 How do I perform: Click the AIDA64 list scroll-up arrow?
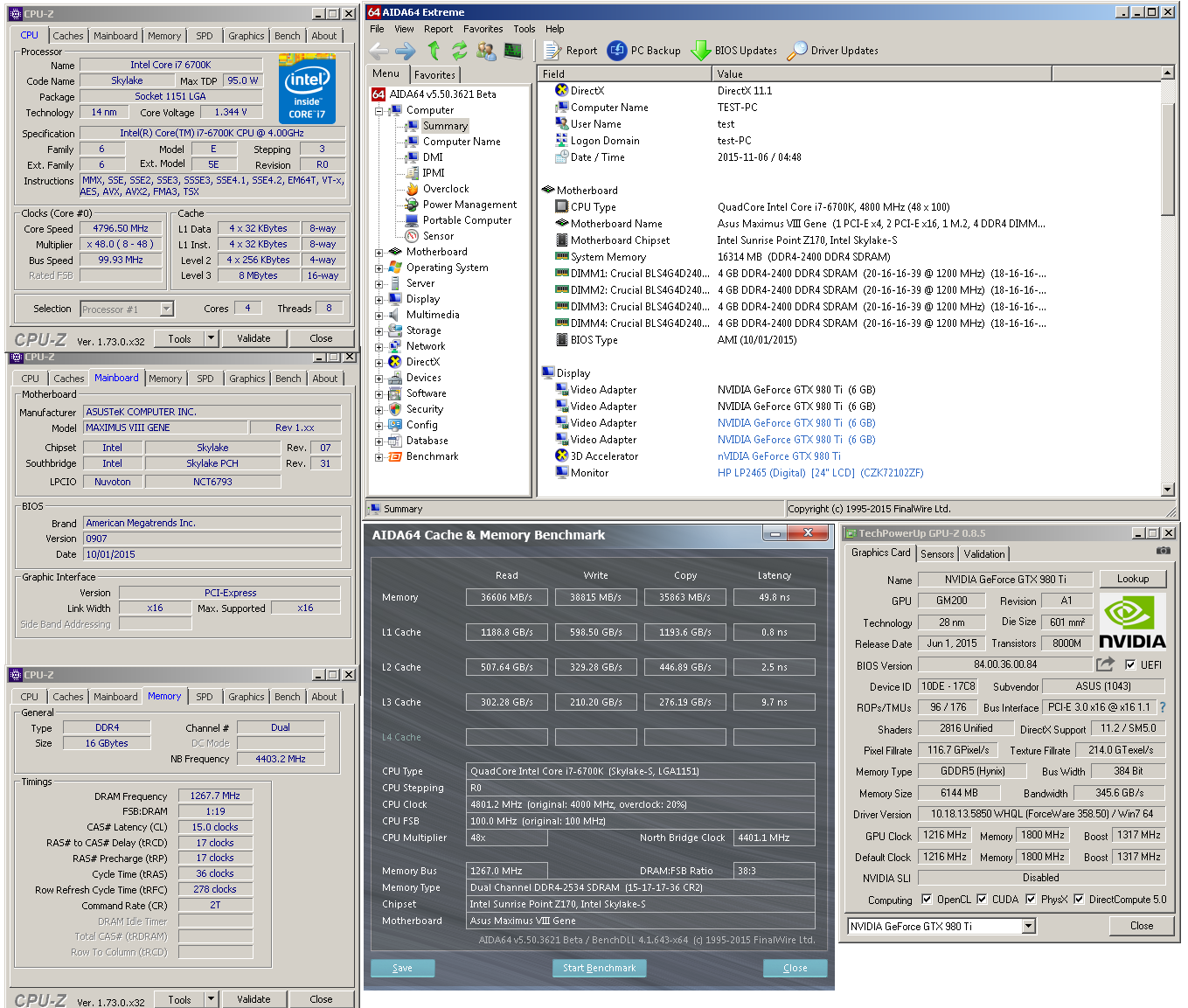[1168, 73]
